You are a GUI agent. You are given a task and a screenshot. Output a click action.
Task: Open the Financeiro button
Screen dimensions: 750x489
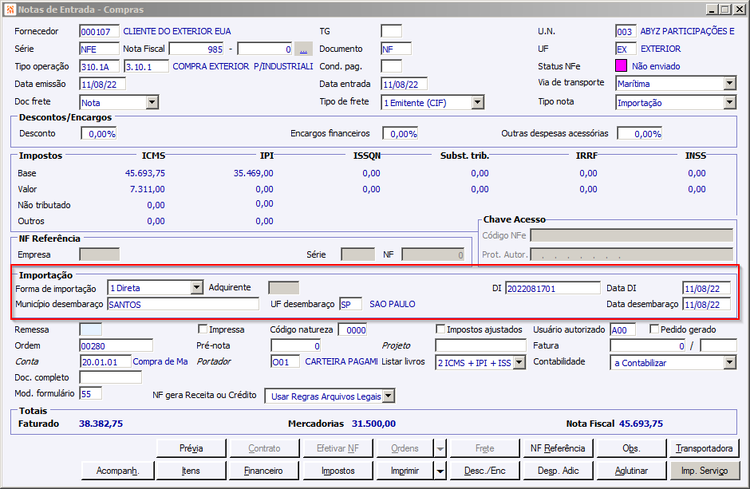[x=263, y=470]
